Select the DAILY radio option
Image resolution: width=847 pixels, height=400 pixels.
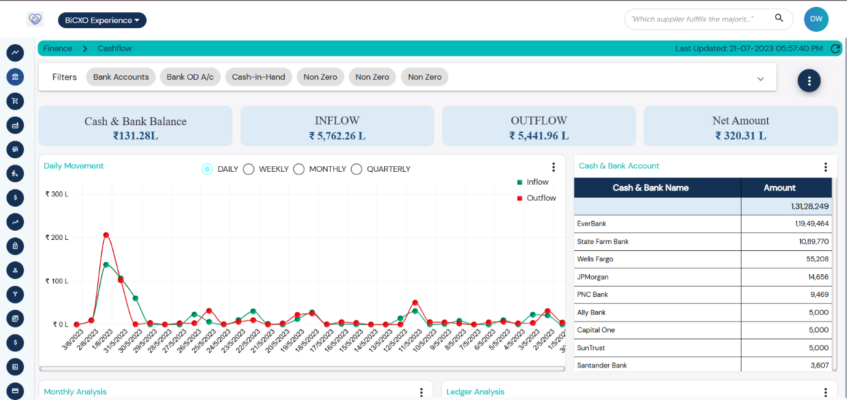[x=207, y=169]
